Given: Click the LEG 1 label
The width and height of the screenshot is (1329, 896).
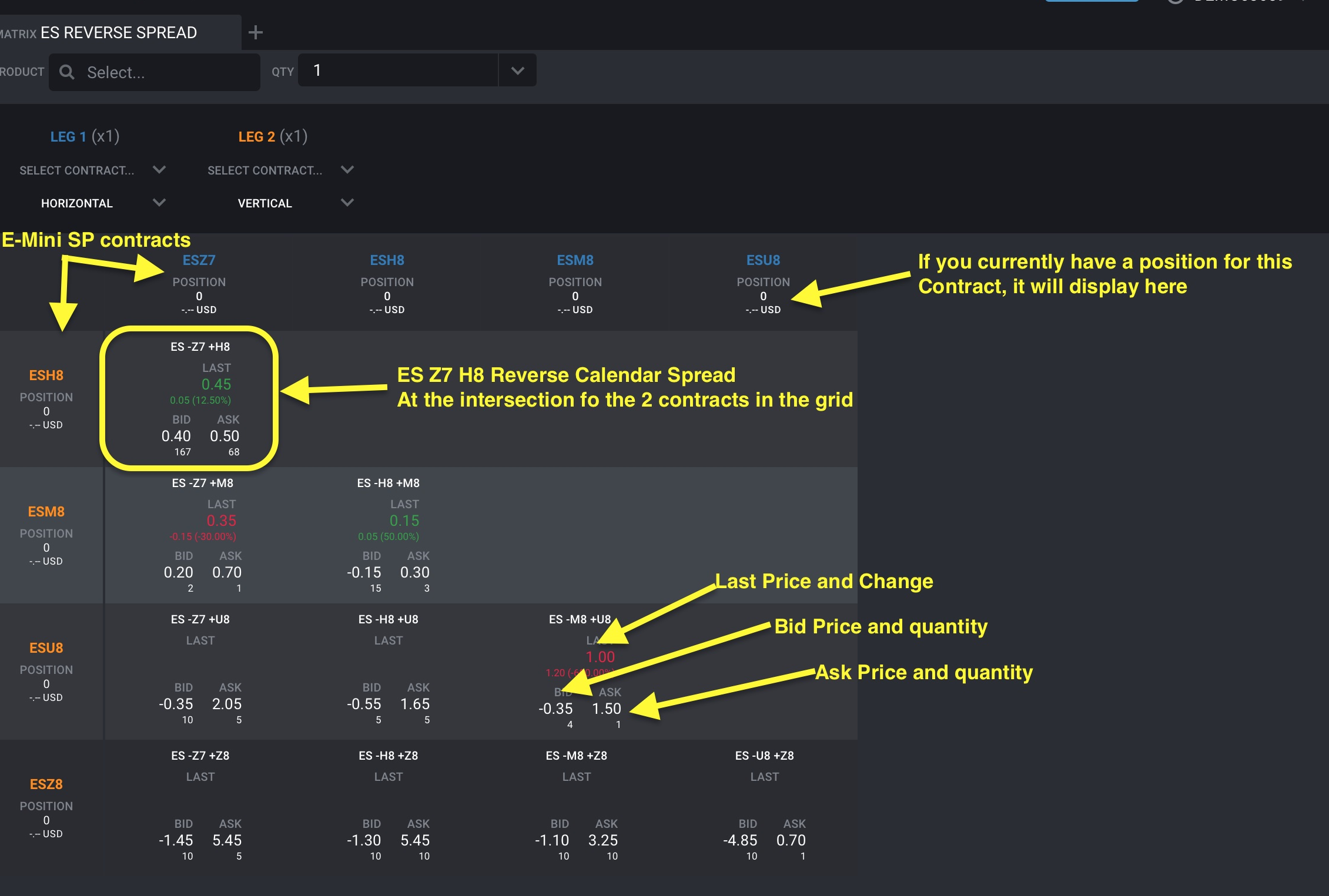Looking at the screenshot, I should 68,137.
